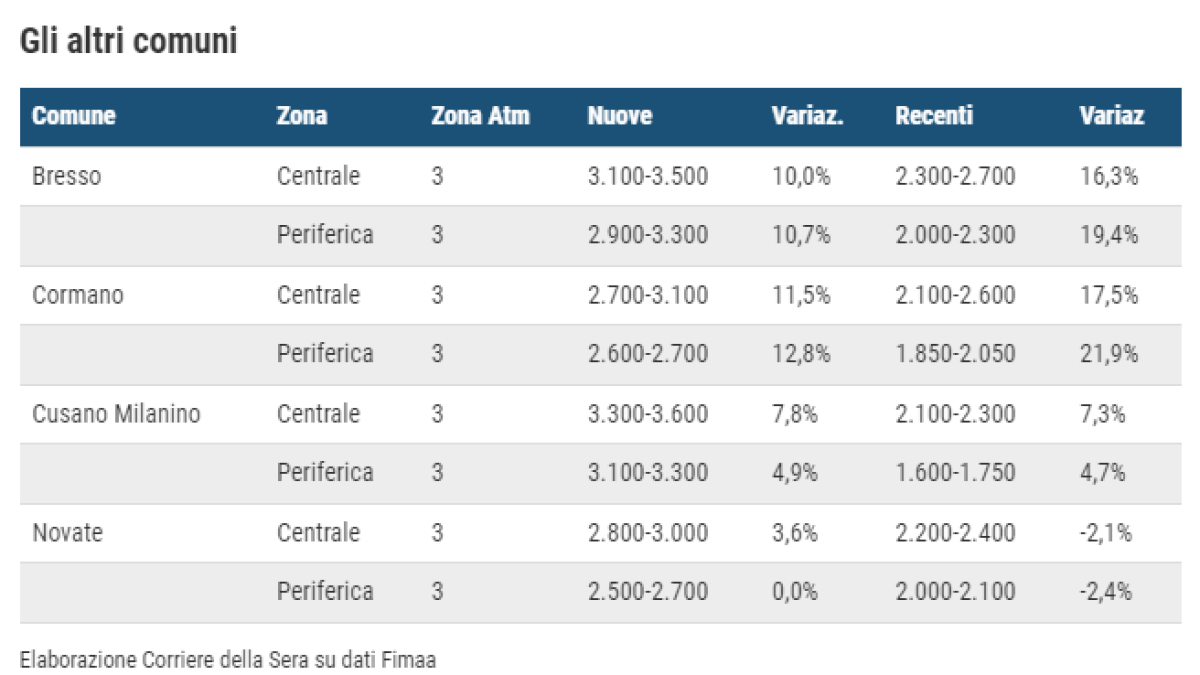Image resolution: width=1200 pixels, height=675 pixels.
Task: Select the 1.850-2.050 recent price cell
Action: [955, 354]
